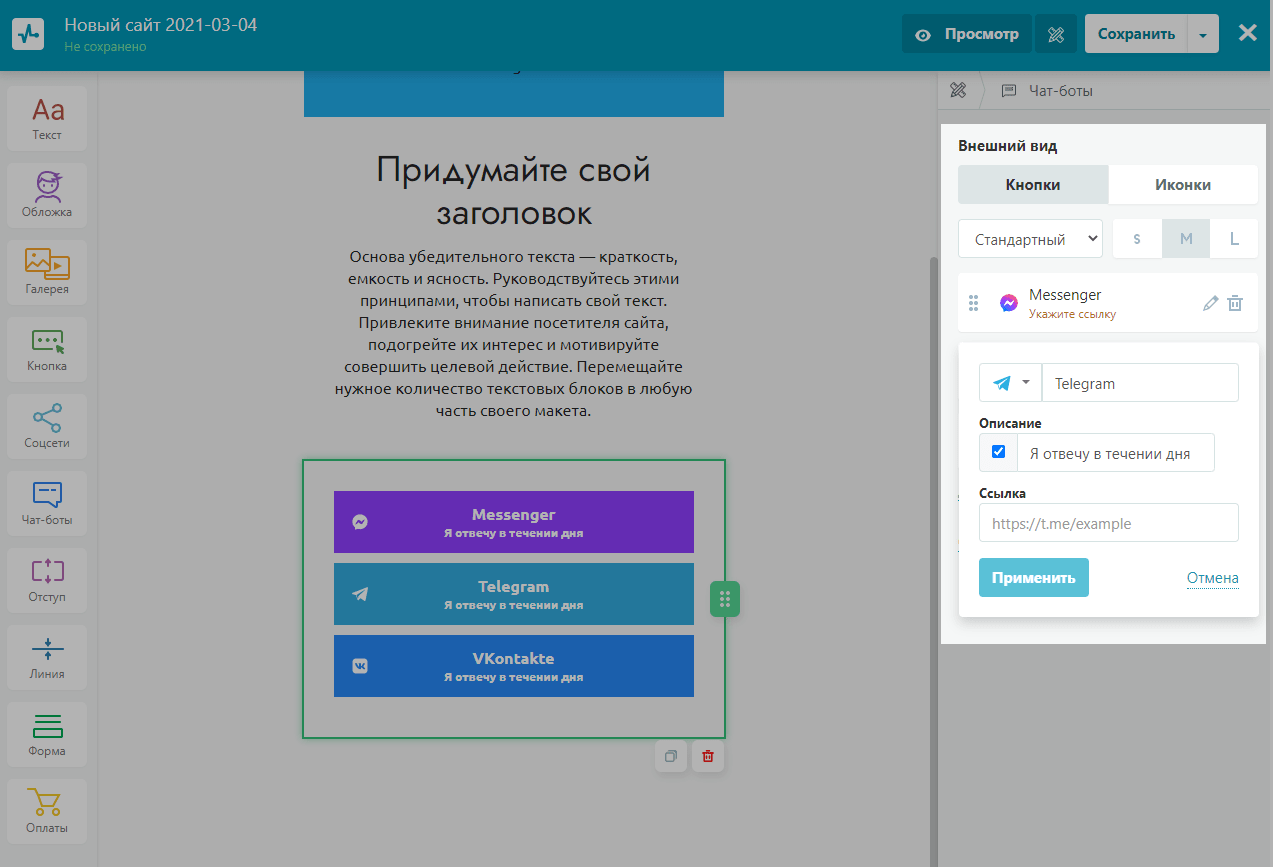Duplicate the selected chat-bot block
The height and width of the screenshot is (867, 1273).
[671, 756]
